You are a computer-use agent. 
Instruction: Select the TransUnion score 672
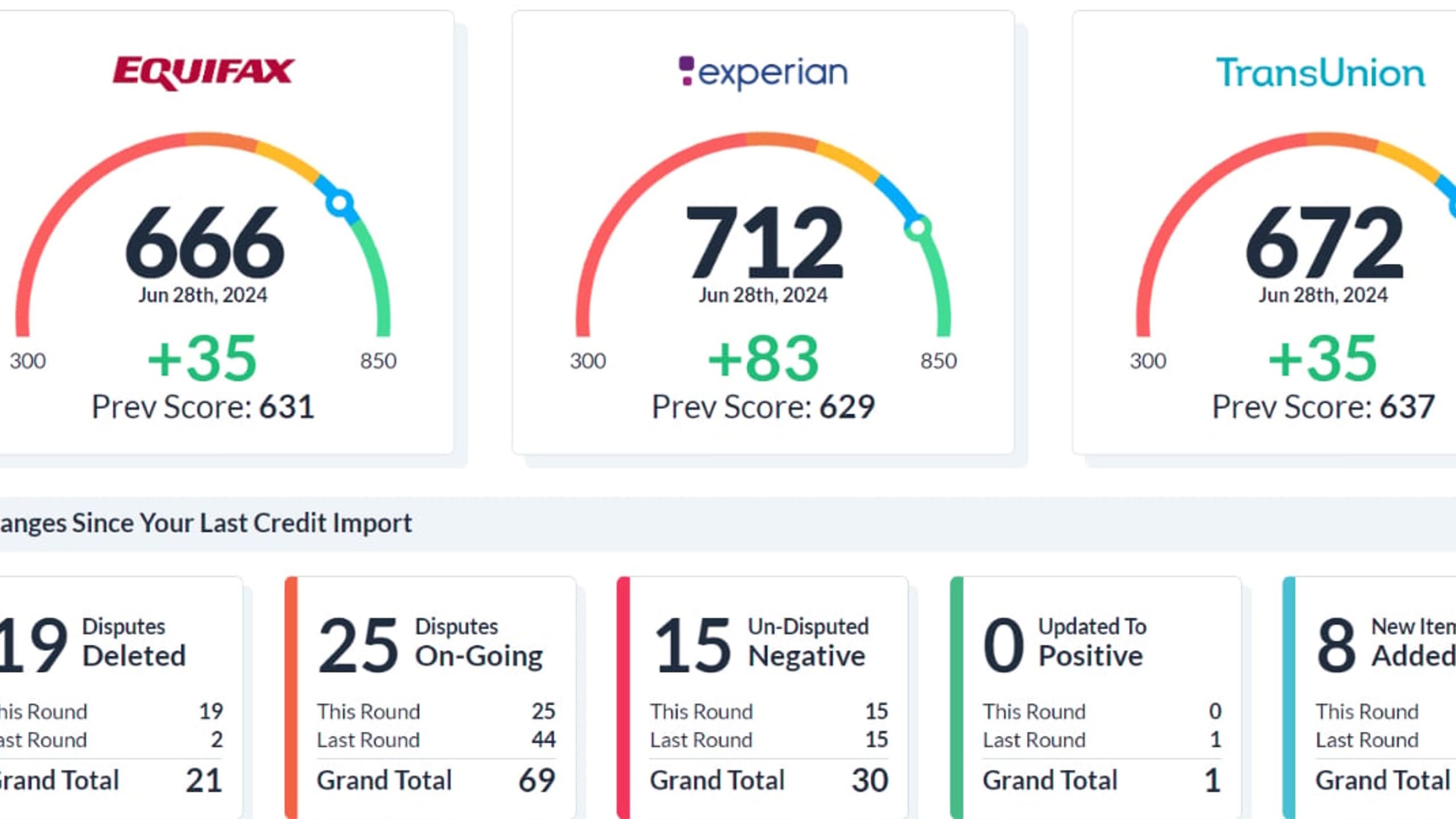point(1324,243)
